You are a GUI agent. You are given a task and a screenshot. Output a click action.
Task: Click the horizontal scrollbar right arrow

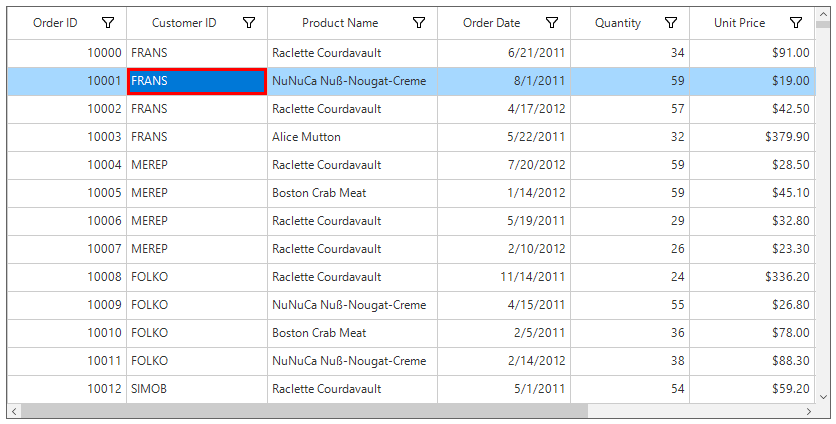click(809, 411)
